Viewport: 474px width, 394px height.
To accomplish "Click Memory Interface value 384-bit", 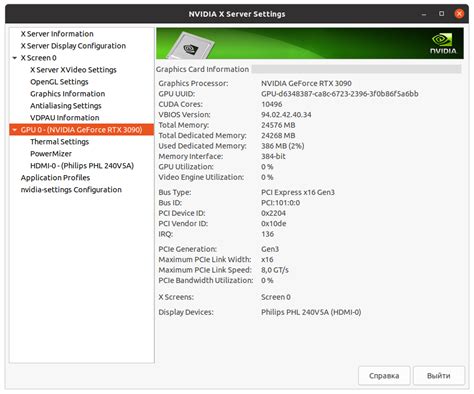I will [x=273, y=156].
